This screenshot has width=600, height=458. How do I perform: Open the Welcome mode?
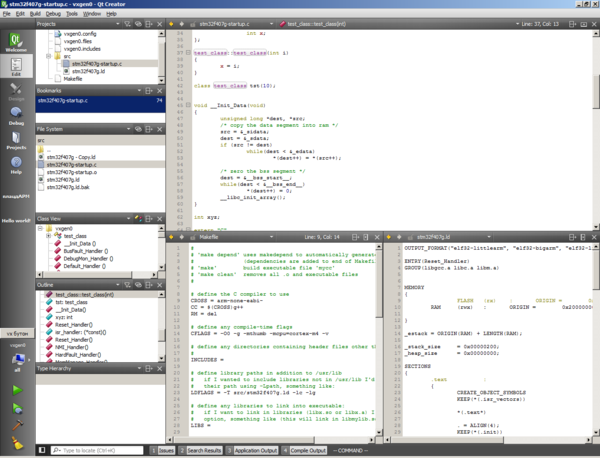click(16, 42)
